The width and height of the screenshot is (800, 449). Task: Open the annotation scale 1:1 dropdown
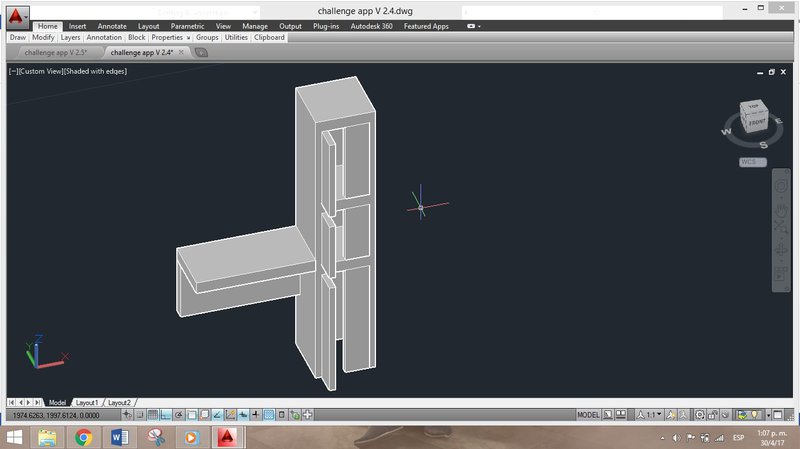tap(651, 414)
